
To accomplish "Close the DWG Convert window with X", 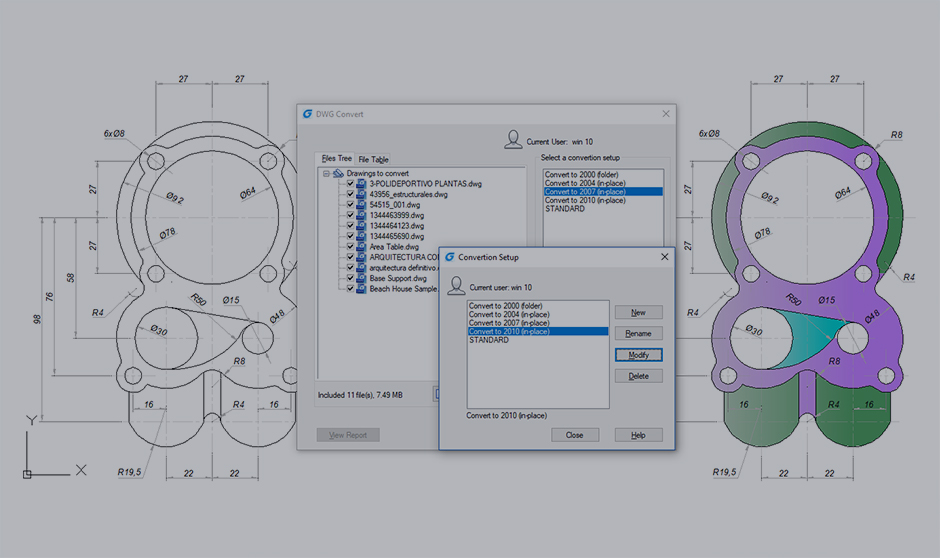I will [x=666, y=114].
